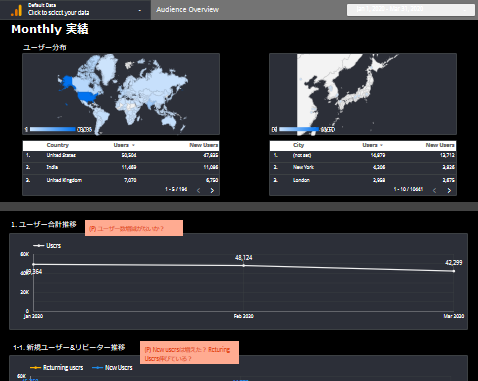Select the '(not set)' row in city table

coord(363,155)
